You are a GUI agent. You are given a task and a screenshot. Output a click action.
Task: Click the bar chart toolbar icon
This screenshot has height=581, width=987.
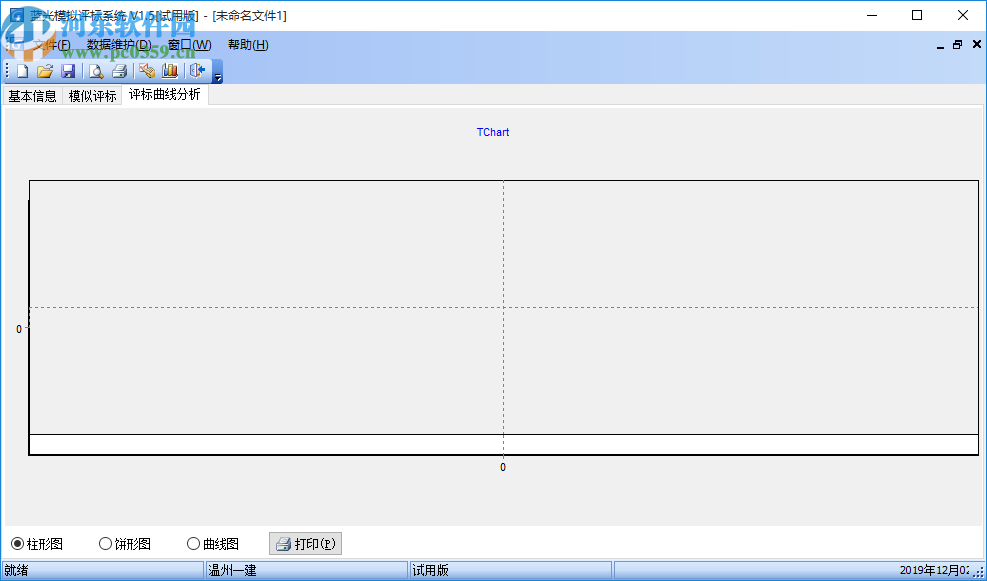(170, 71)
